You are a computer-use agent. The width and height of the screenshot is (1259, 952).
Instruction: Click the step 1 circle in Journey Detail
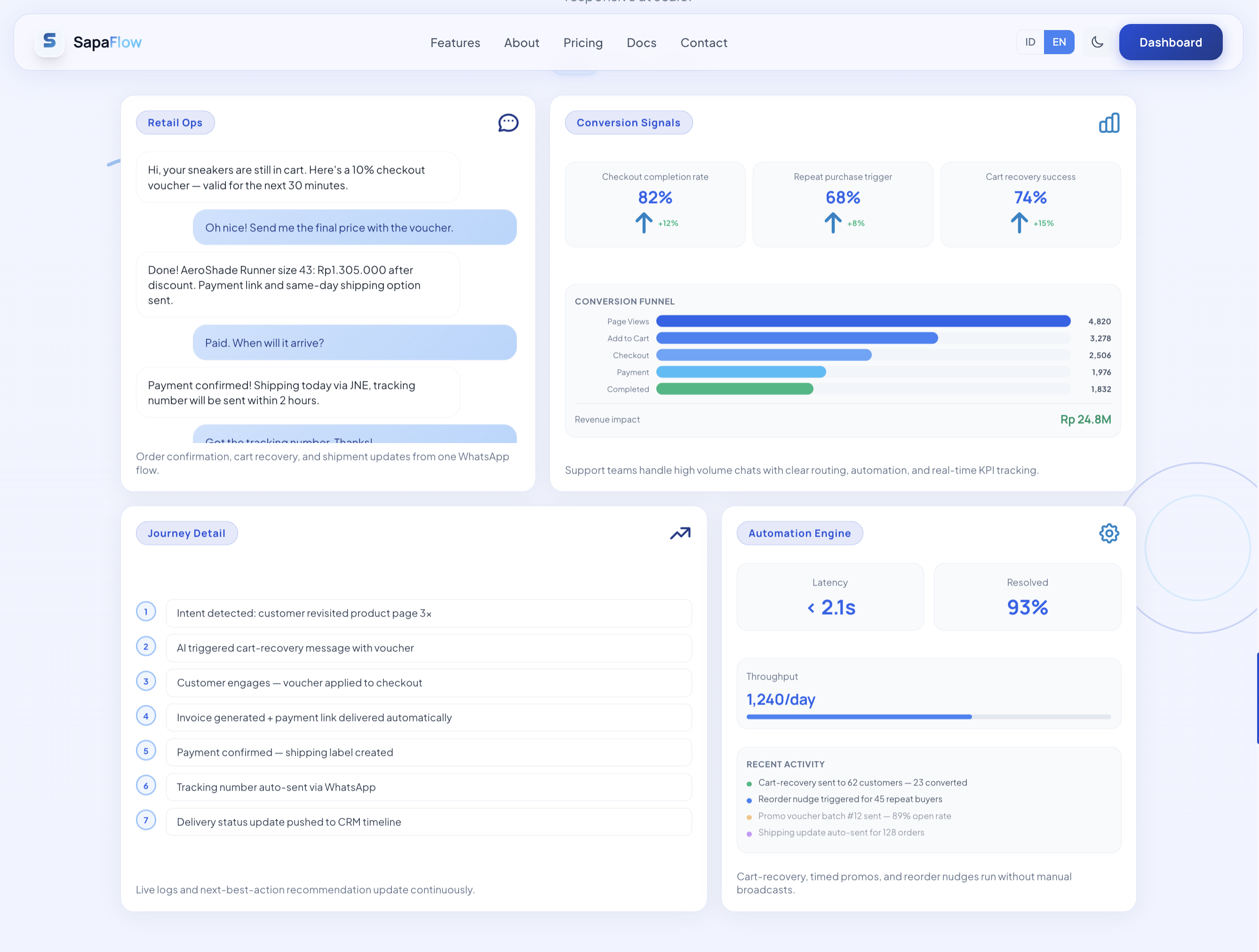146,612
